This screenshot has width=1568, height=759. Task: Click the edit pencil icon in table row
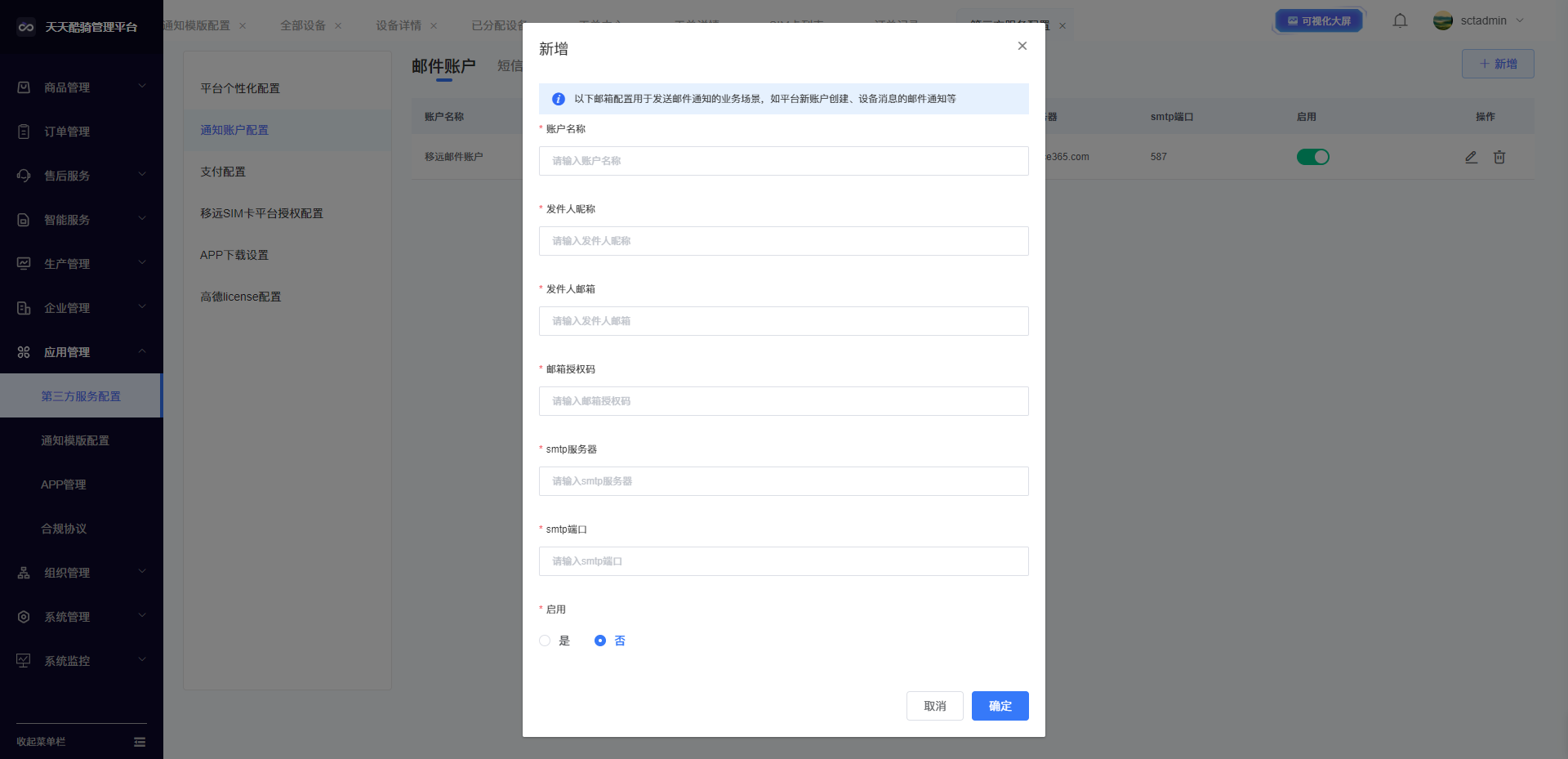[1471, 157]
